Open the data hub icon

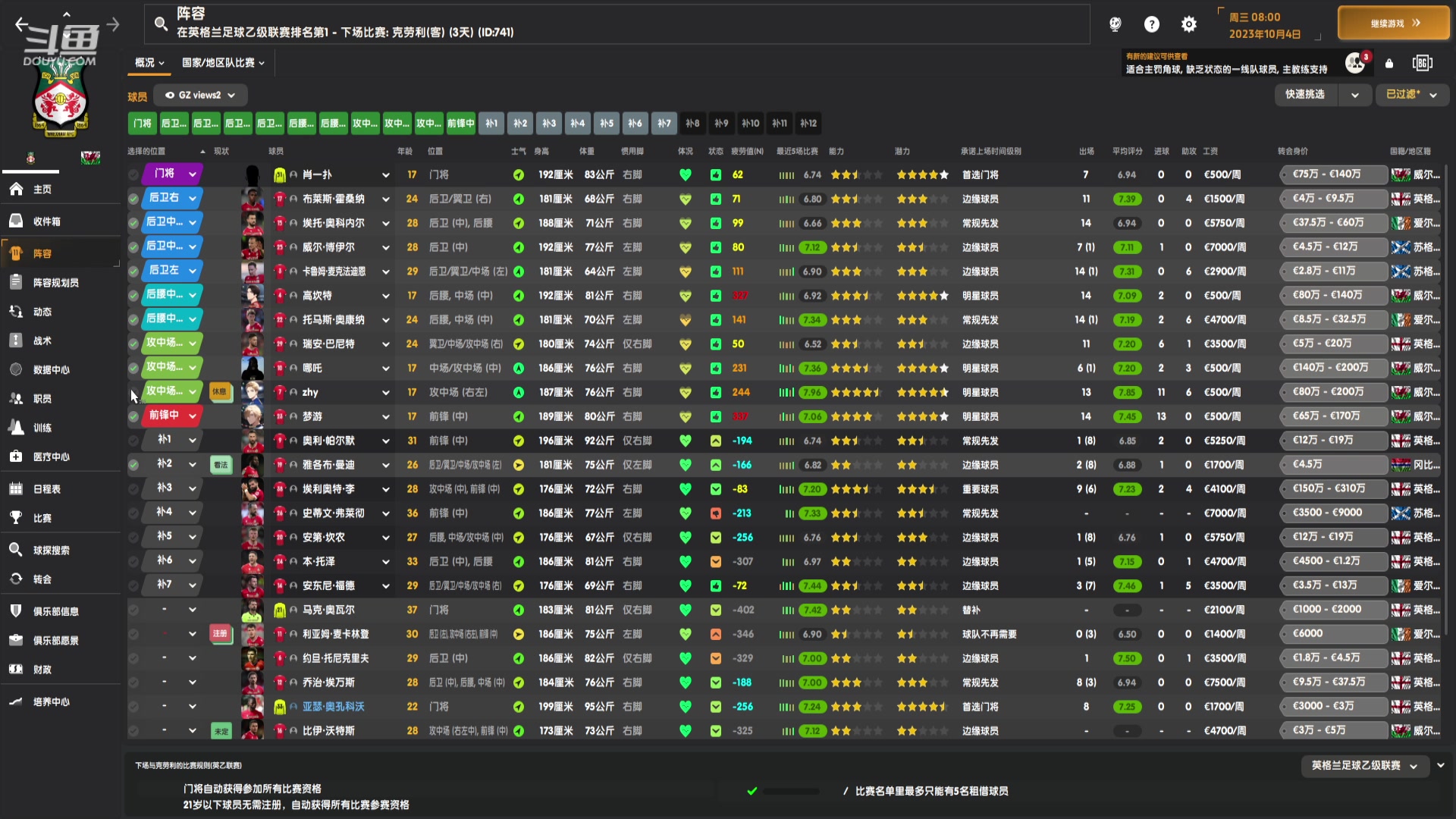pyautogui.click(x=16, y=369)
